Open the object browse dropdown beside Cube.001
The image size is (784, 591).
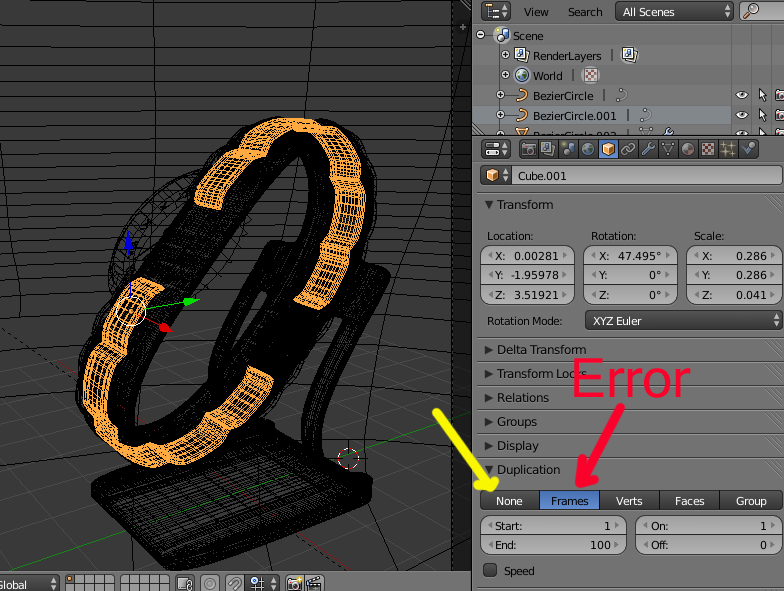point(496,176)
